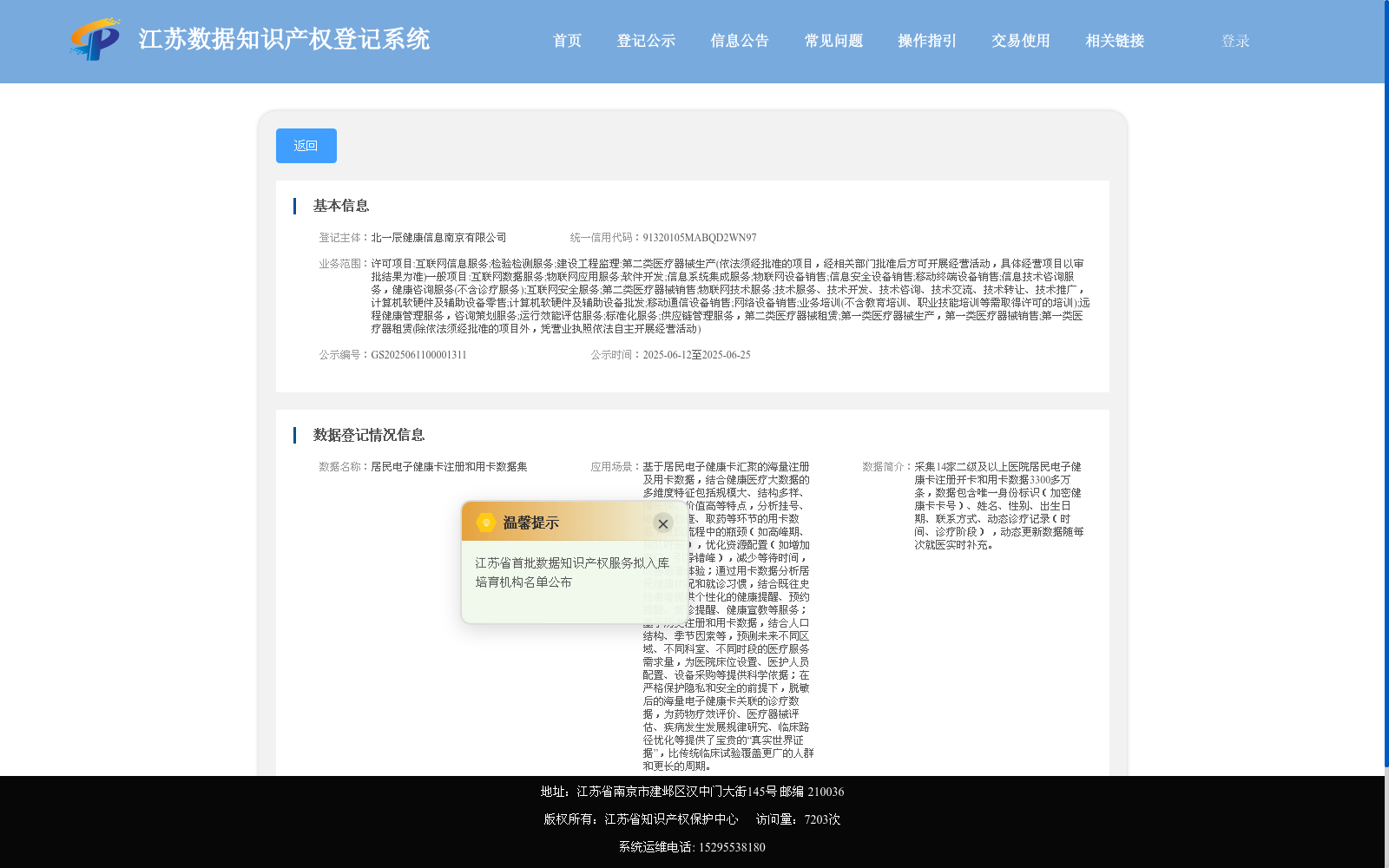Viewport: 1389px width, 868px height.
Task: Click the 登录 login link
Action: tap(1235, 41)
